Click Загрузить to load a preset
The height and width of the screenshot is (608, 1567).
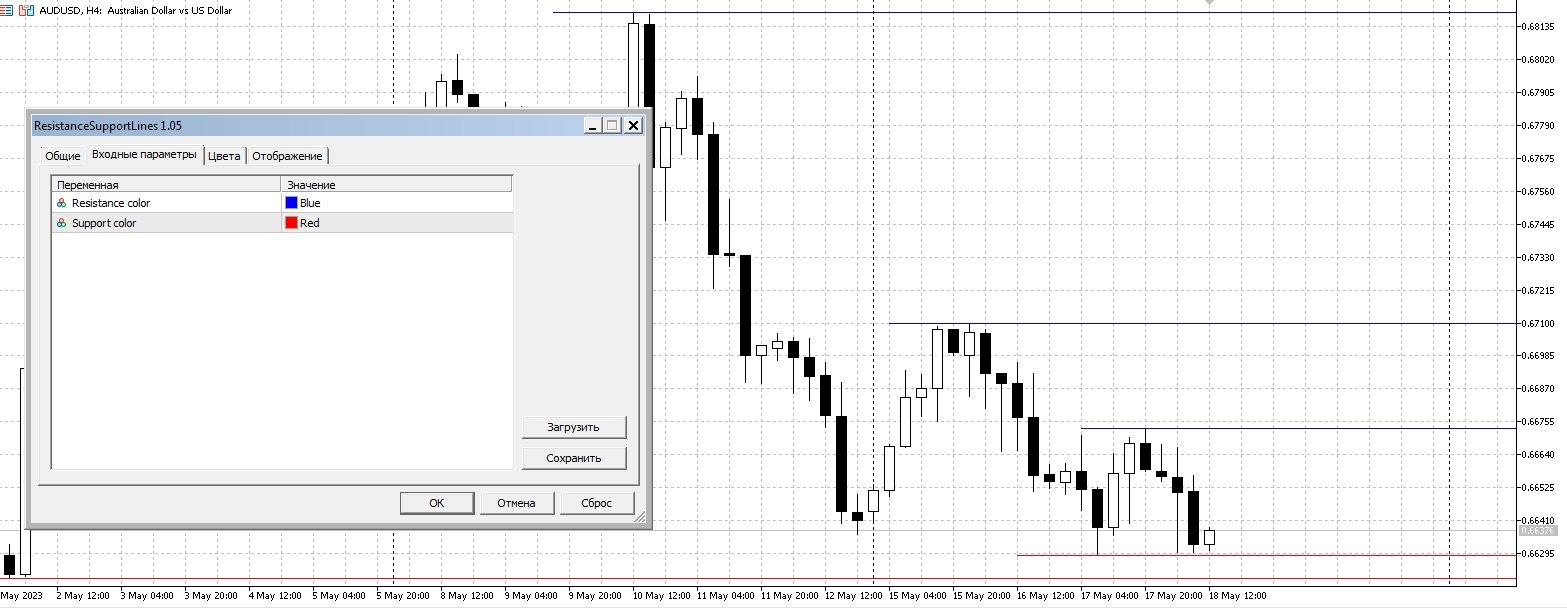574,427
